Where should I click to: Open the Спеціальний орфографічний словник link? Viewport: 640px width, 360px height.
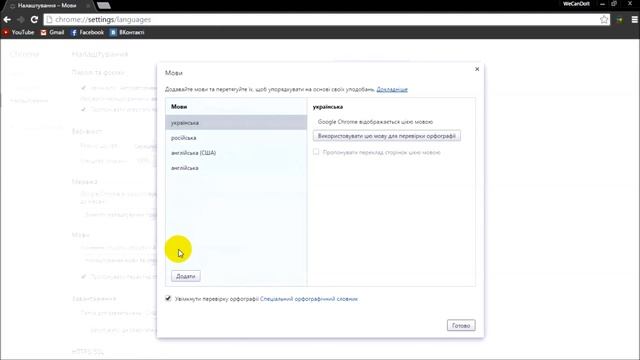coord(309,299)
